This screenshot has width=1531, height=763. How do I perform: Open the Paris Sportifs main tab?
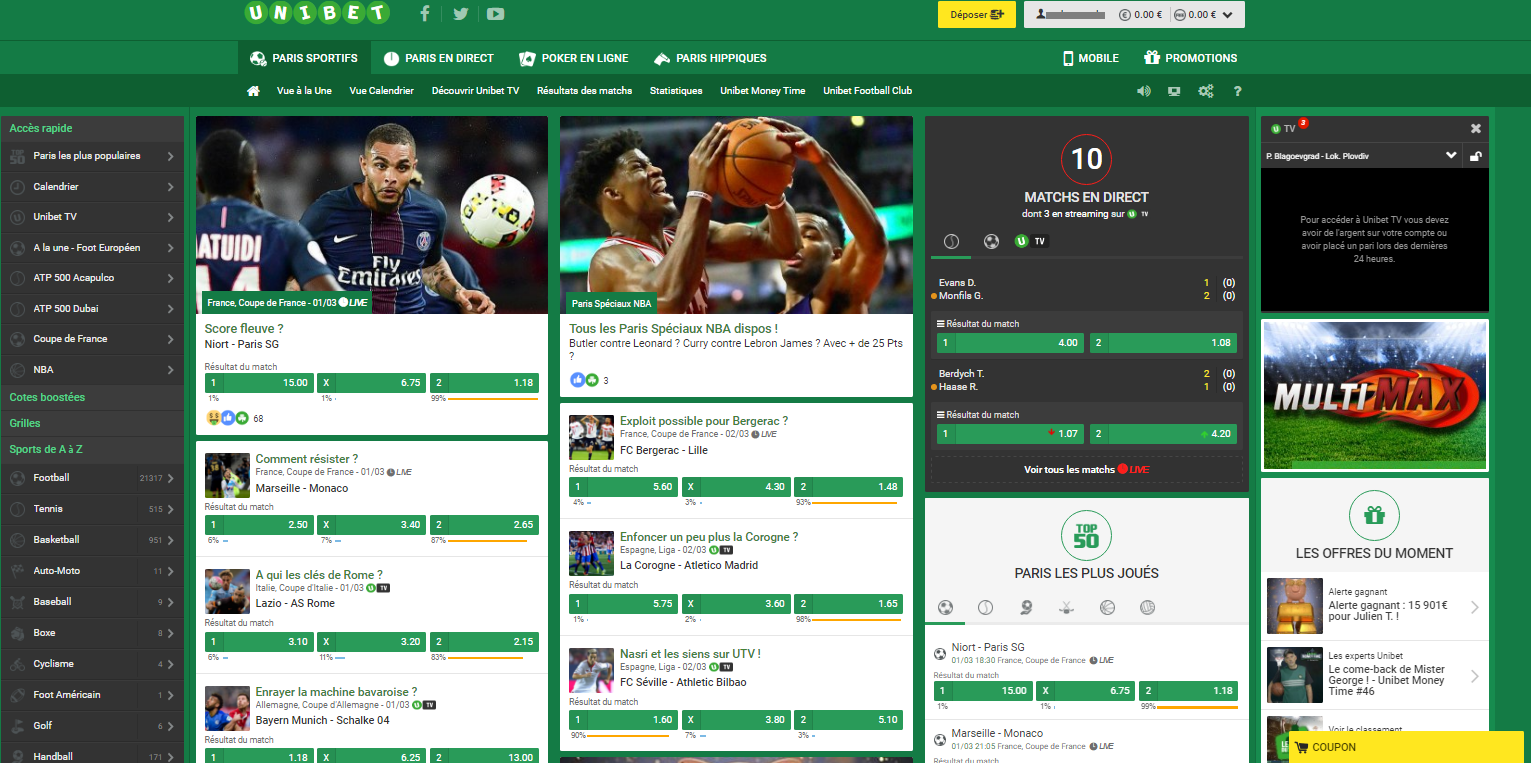point(304,58)
